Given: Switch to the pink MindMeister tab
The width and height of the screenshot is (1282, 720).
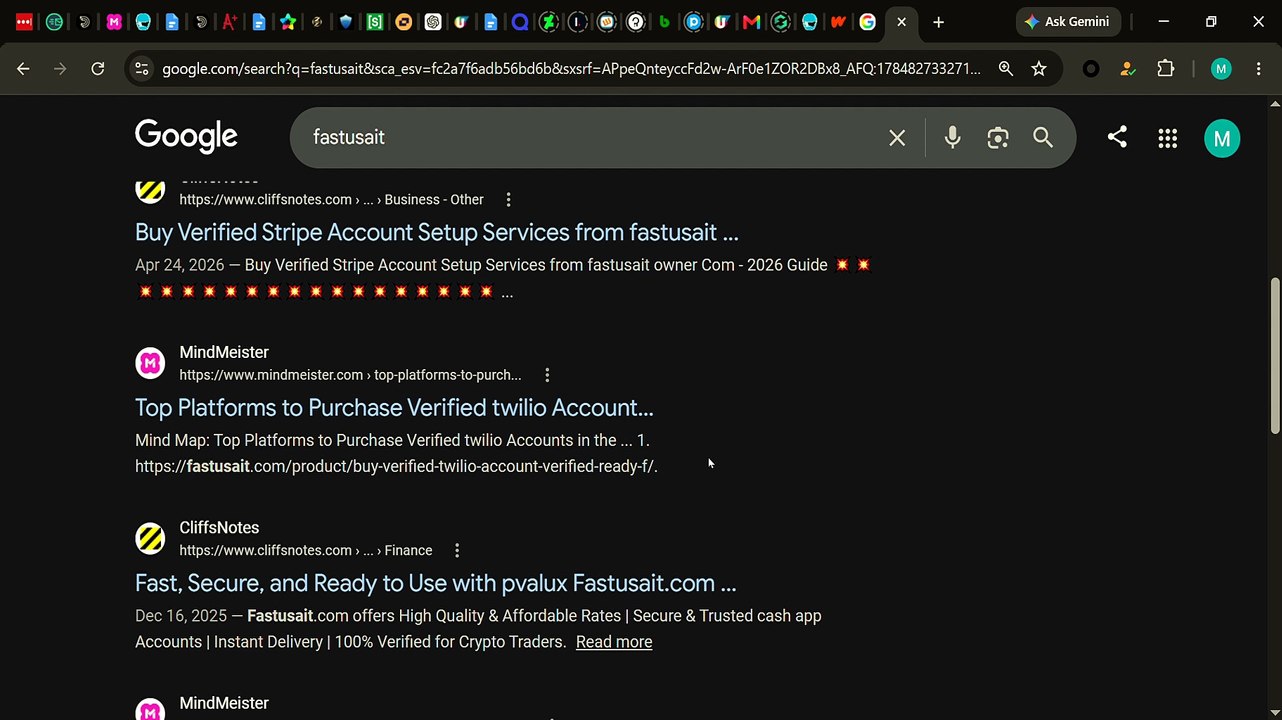Looking at the screenshot, I should click(x=114, y=22).
